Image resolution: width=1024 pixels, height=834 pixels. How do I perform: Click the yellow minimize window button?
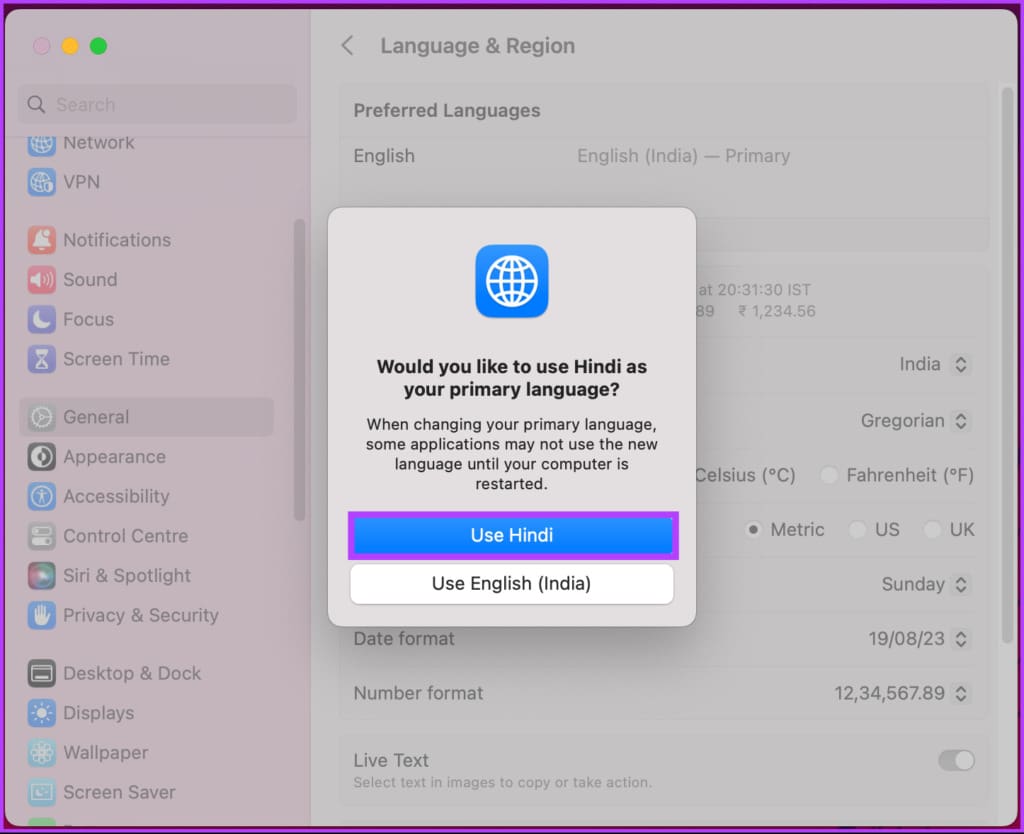point(71,46)
